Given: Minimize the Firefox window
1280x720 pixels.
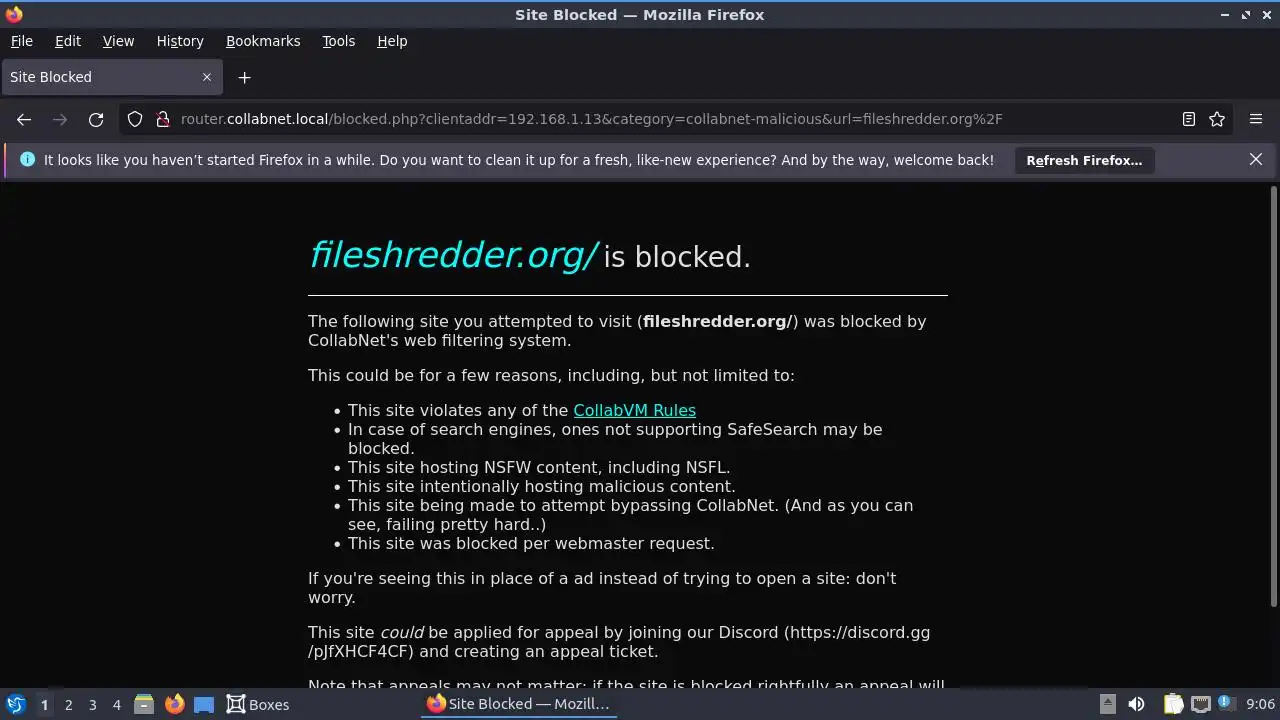Looking at the screenshot, I should pos(1225,15).
